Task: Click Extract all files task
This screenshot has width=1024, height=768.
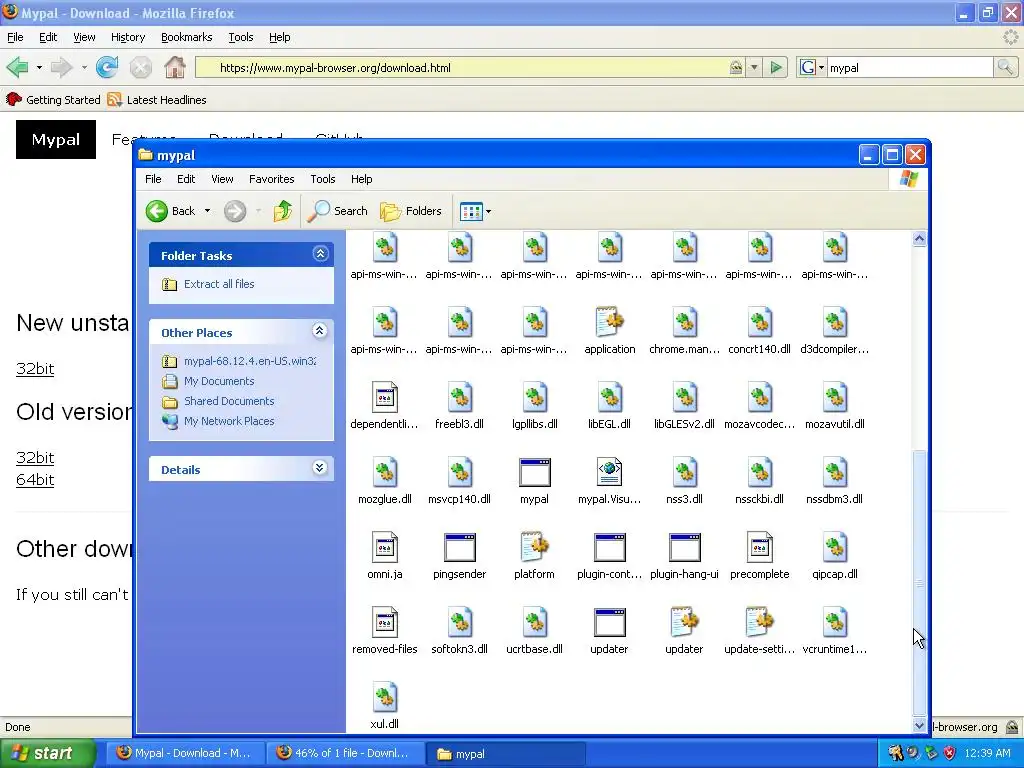Action: [x=208, y=284]
